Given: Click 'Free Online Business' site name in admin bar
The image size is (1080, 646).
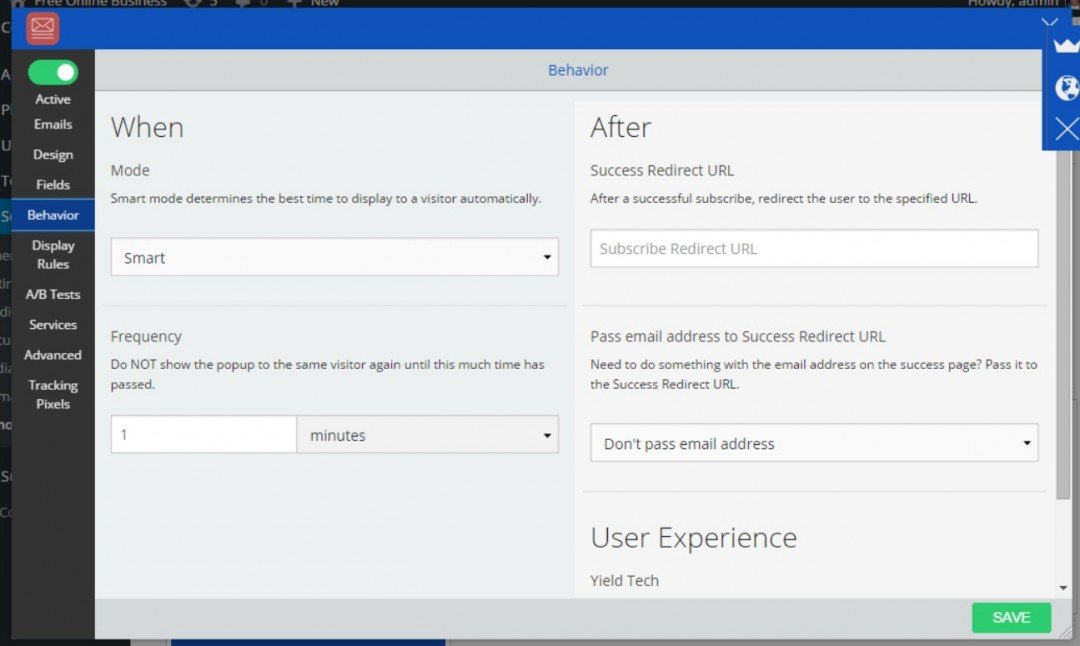Looking at the screenshot, I should 101,3.
